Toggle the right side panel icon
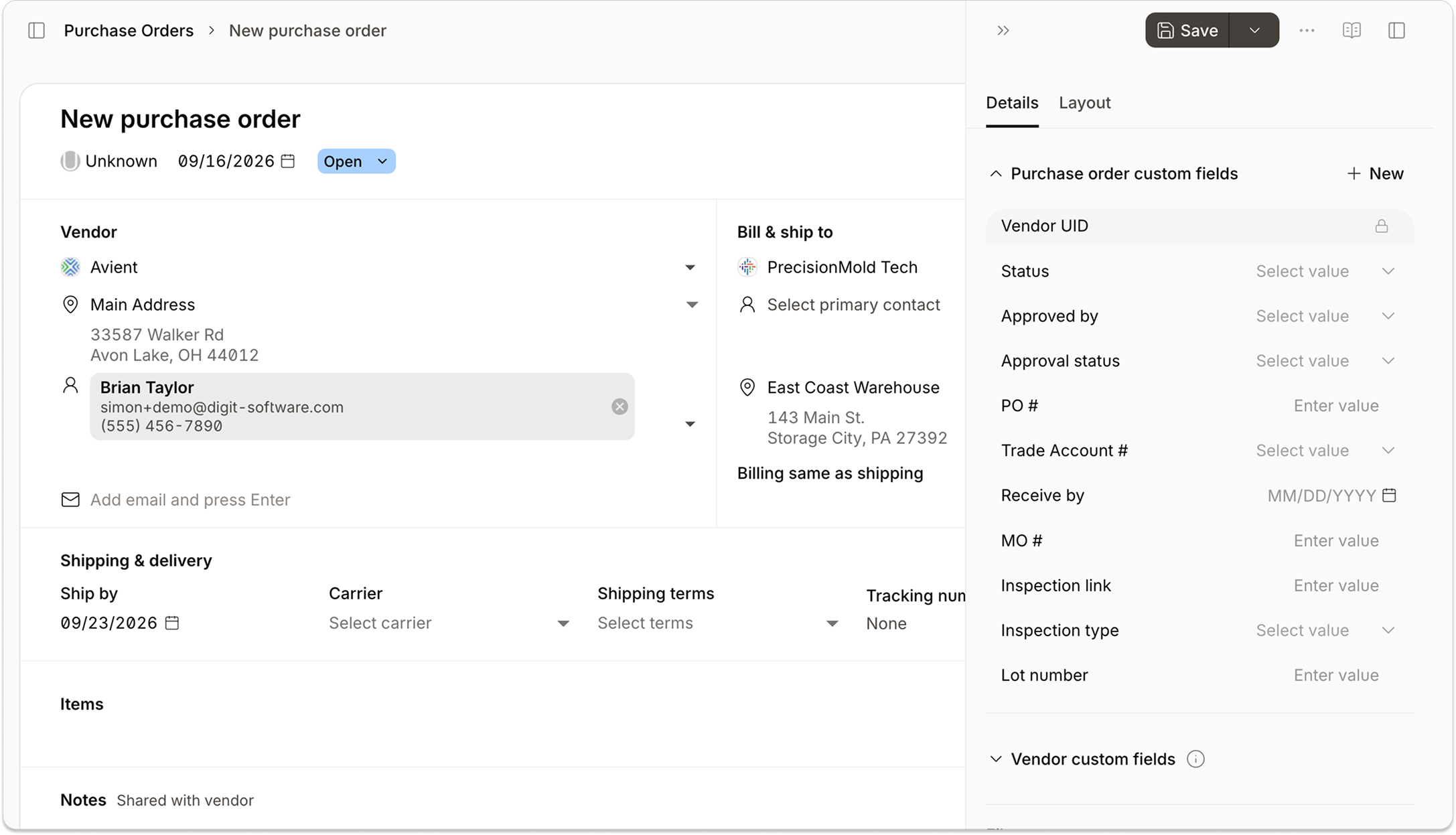Viewport: 1456px width, 835px height. [x=1396, y=31]
